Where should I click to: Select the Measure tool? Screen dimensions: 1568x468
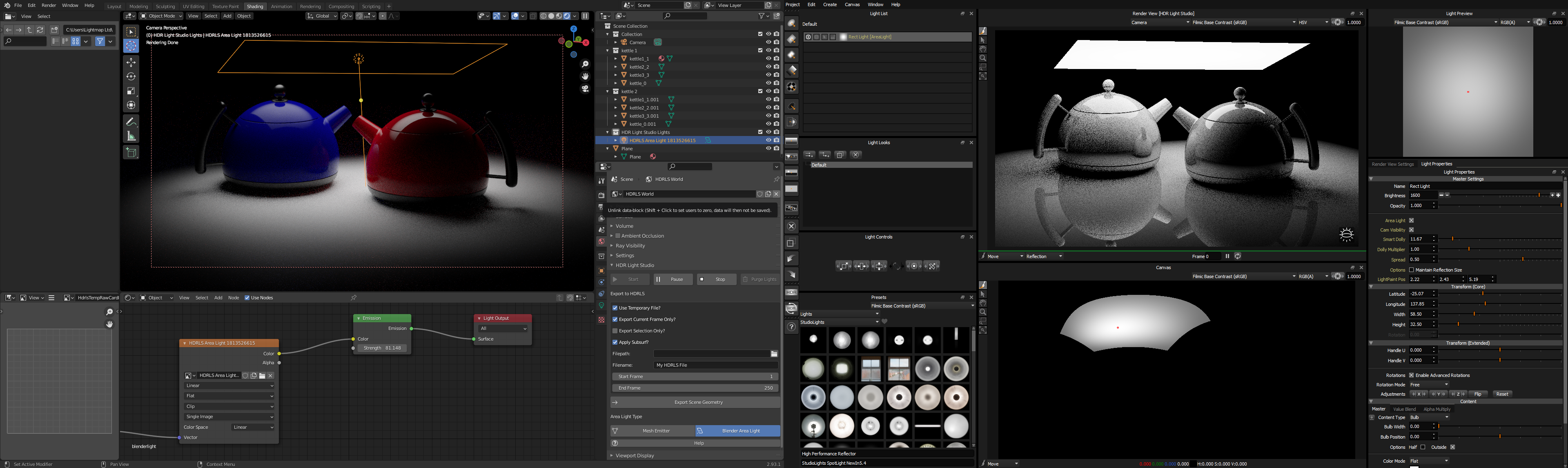(x=131, y=136)
